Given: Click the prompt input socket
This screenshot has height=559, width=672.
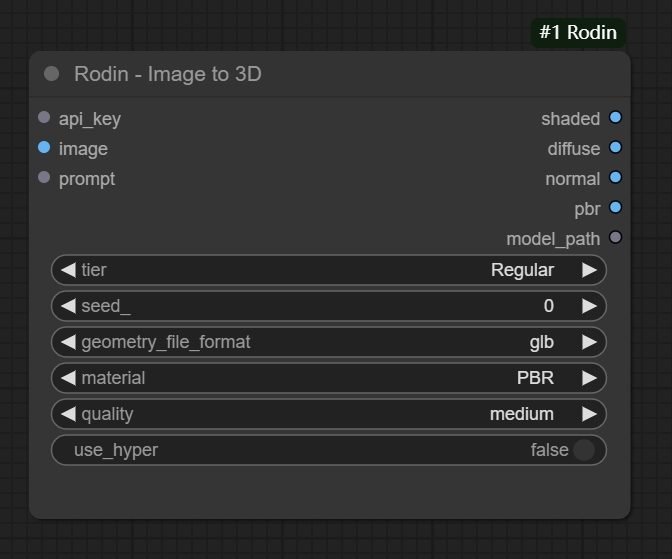Looking at the screenshot, I should [44, 177].
